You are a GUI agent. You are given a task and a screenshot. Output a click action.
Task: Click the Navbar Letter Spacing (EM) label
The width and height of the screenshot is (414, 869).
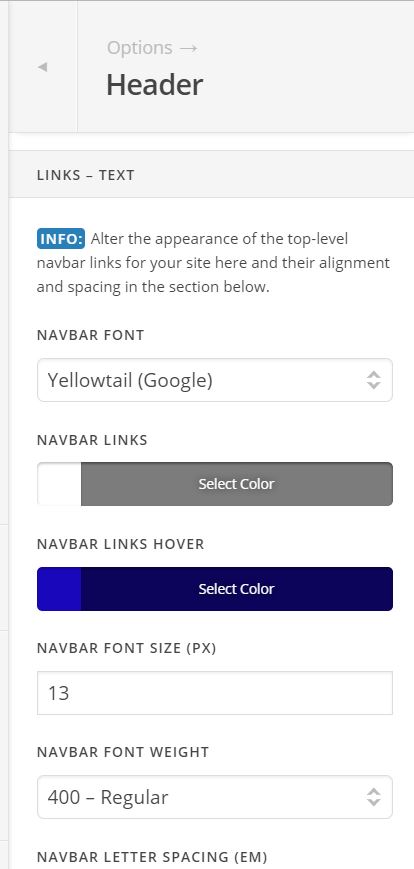click(152, 857)
